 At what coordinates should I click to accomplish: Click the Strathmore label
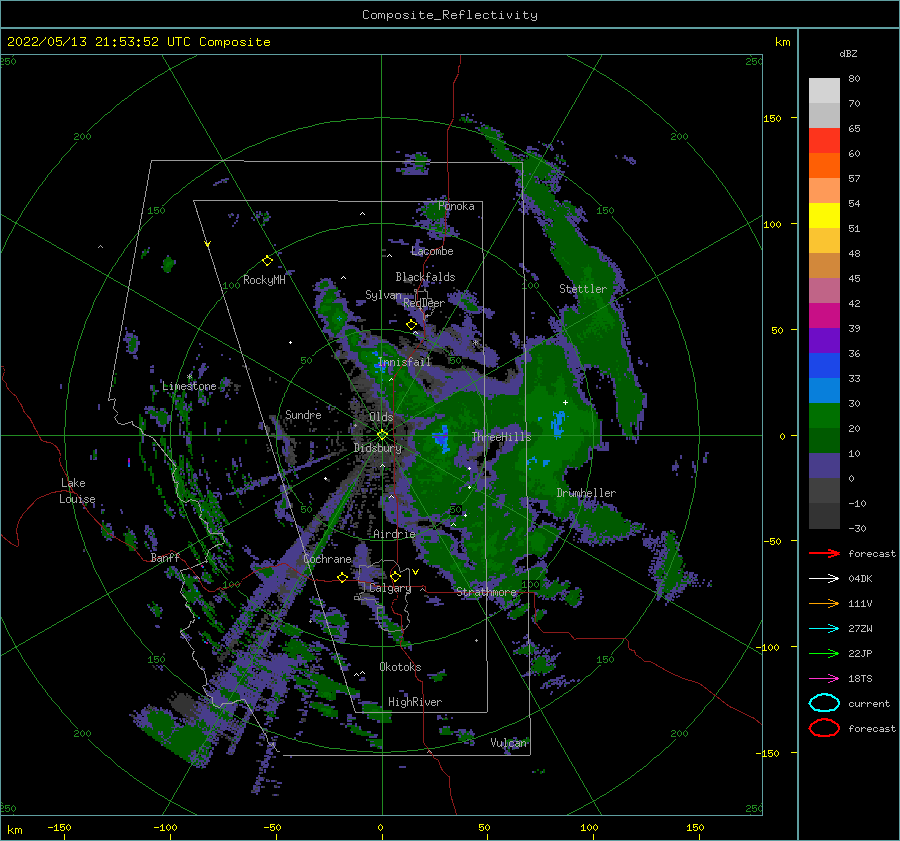(486, 592)
